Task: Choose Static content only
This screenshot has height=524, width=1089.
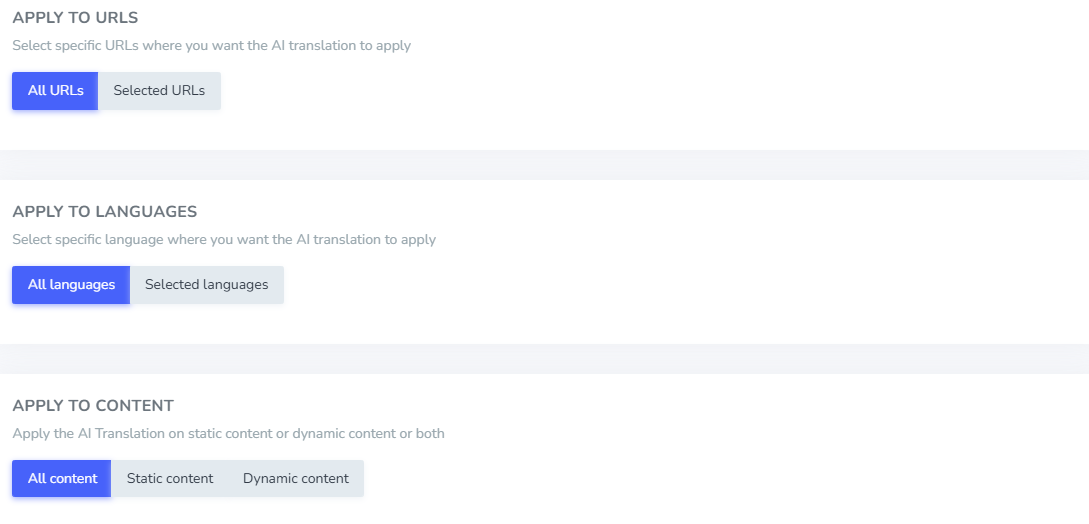Action: pyautogui.click(x=170, y=478)
